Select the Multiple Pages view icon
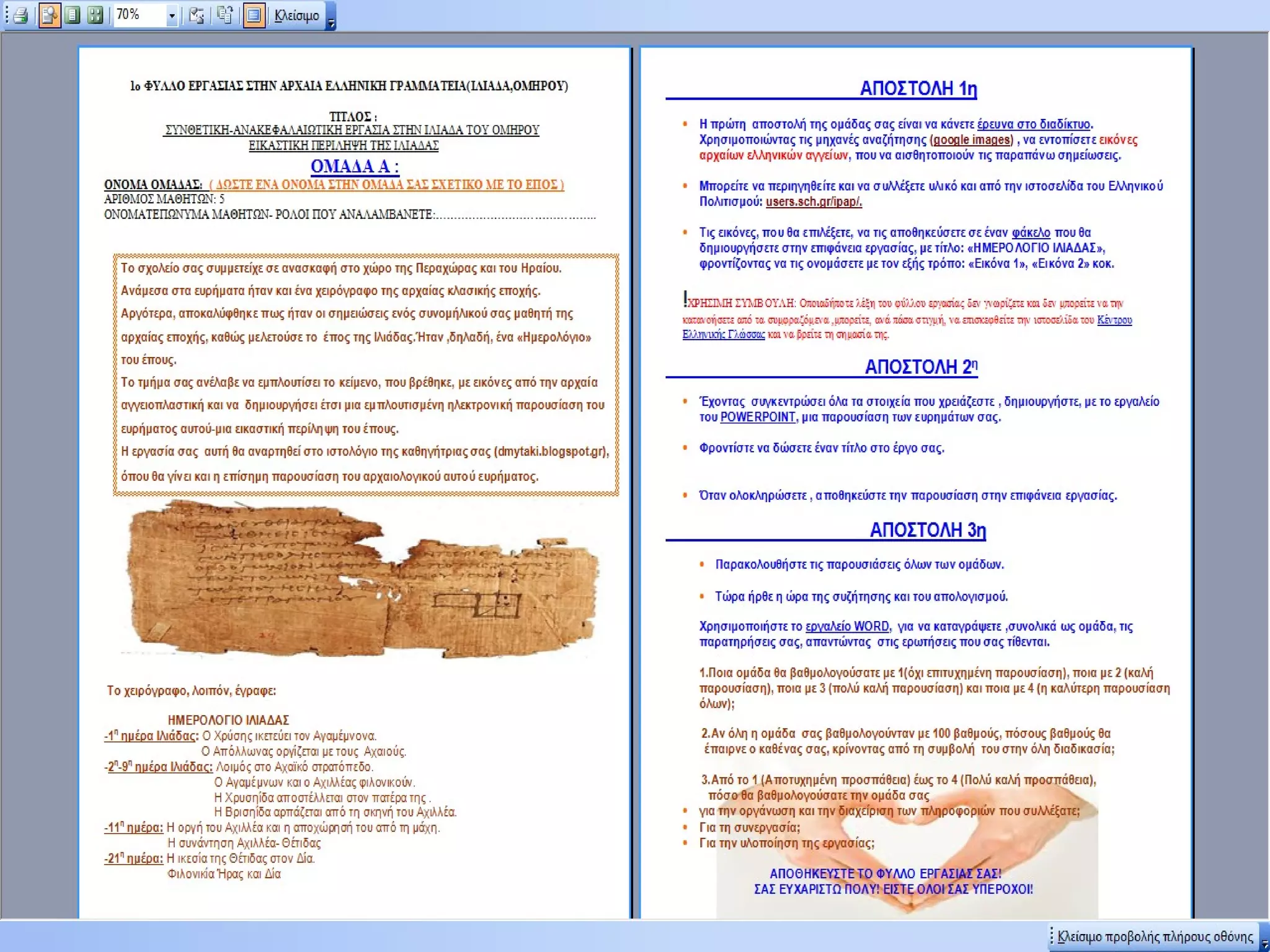 95,15
